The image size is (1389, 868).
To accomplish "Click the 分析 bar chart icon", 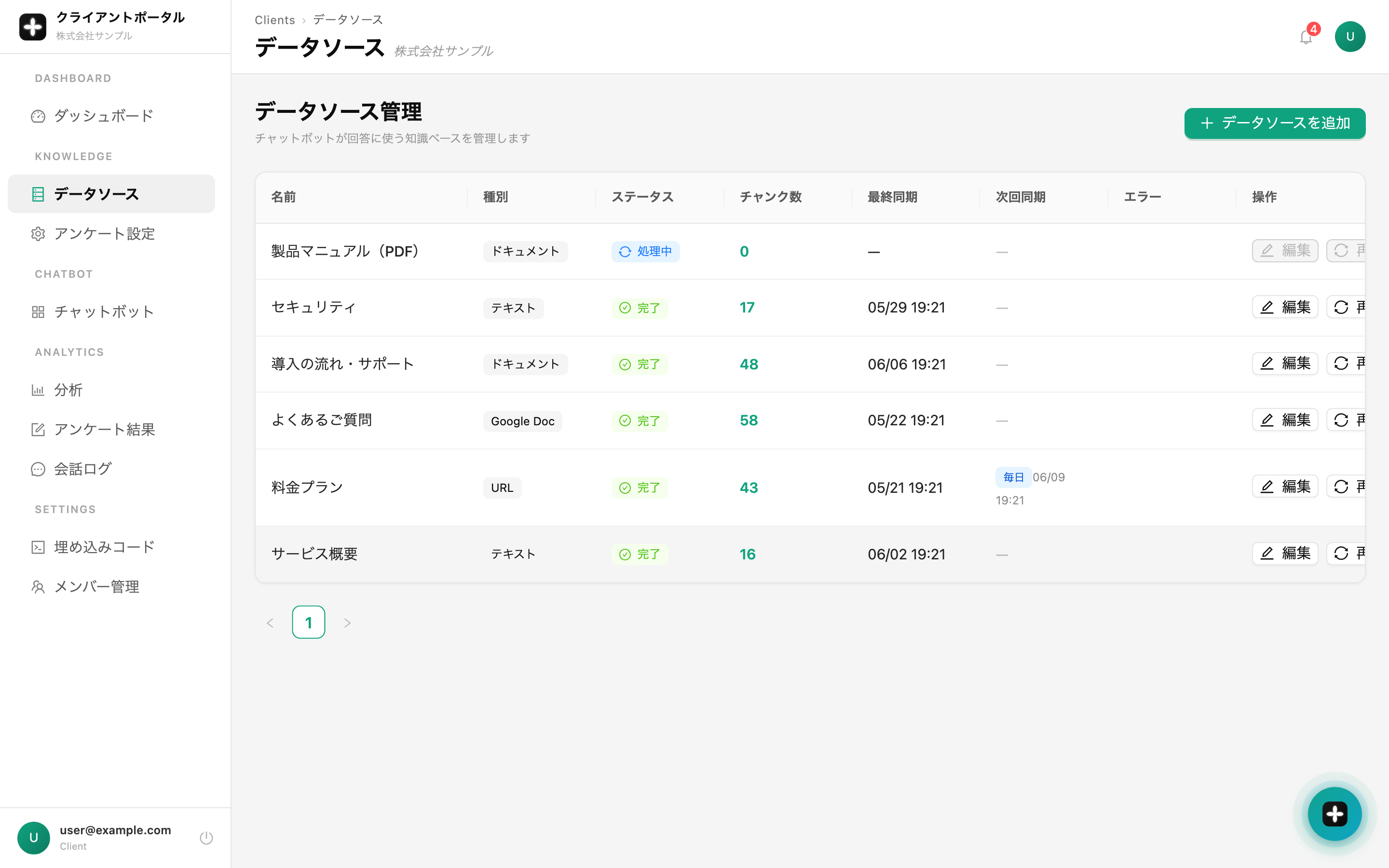I will pos(38,391).
